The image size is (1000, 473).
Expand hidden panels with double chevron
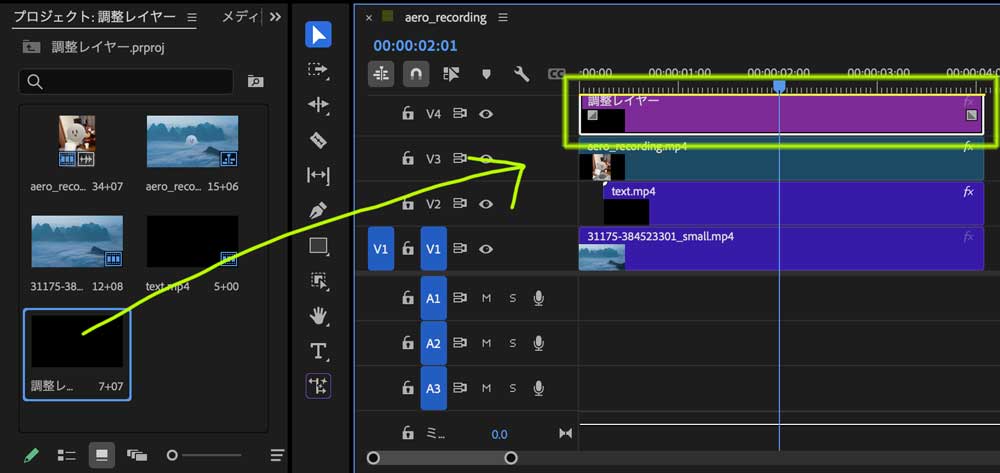pos(276,18)
